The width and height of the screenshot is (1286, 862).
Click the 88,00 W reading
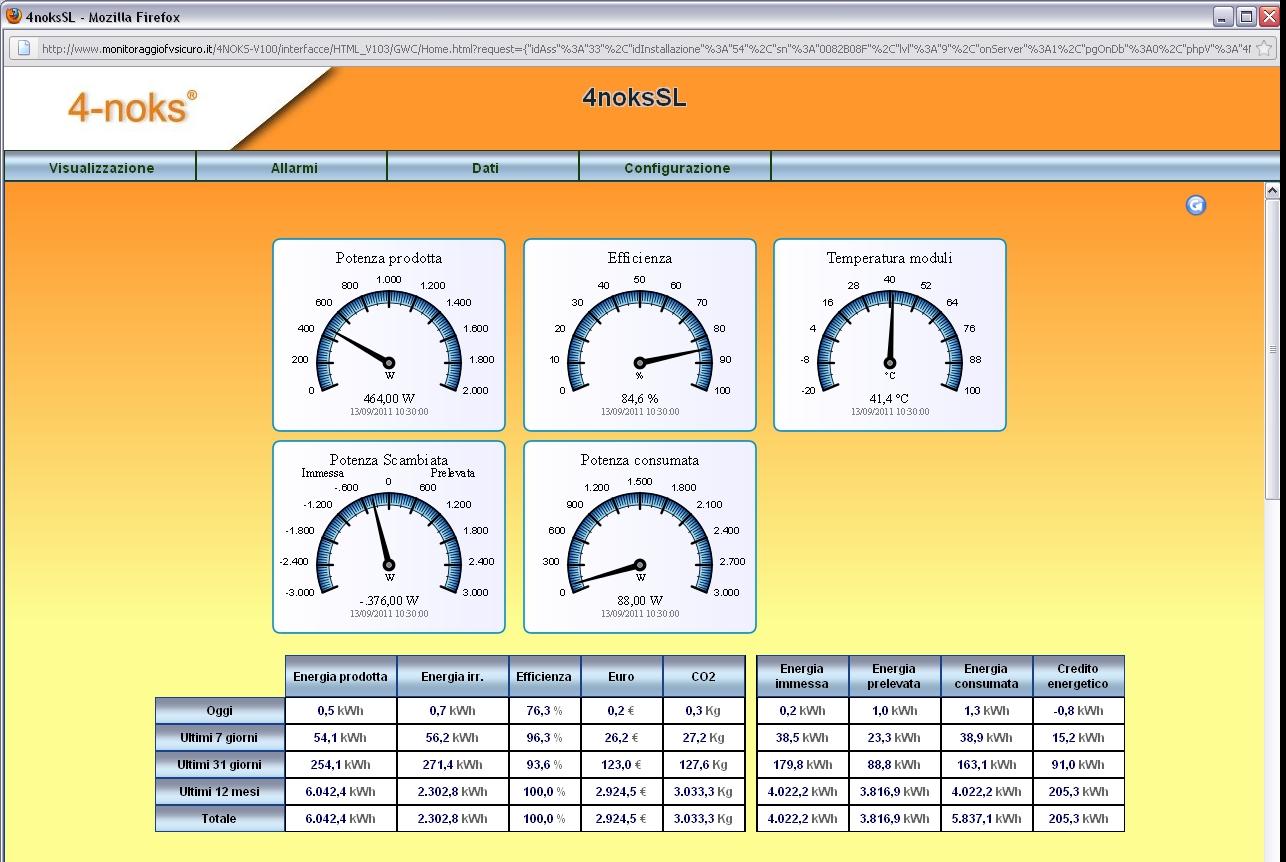coord(640,600)
